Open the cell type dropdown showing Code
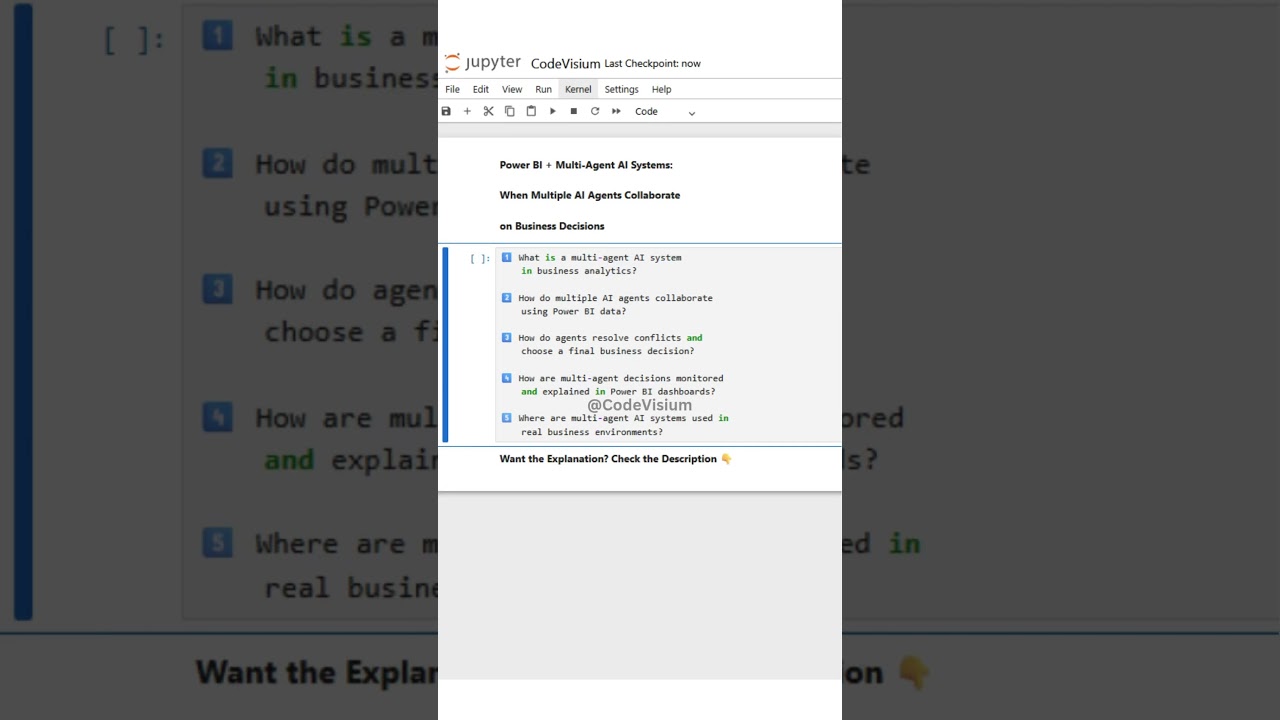 pos(665,111)
